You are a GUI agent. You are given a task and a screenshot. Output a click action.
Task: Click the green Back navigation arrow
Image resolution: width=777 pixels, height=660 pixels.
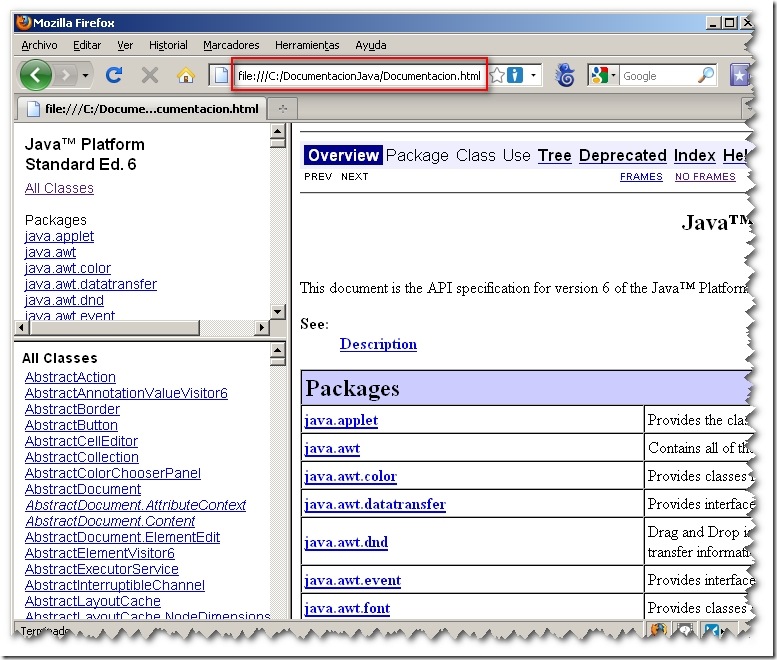(35, 75)
